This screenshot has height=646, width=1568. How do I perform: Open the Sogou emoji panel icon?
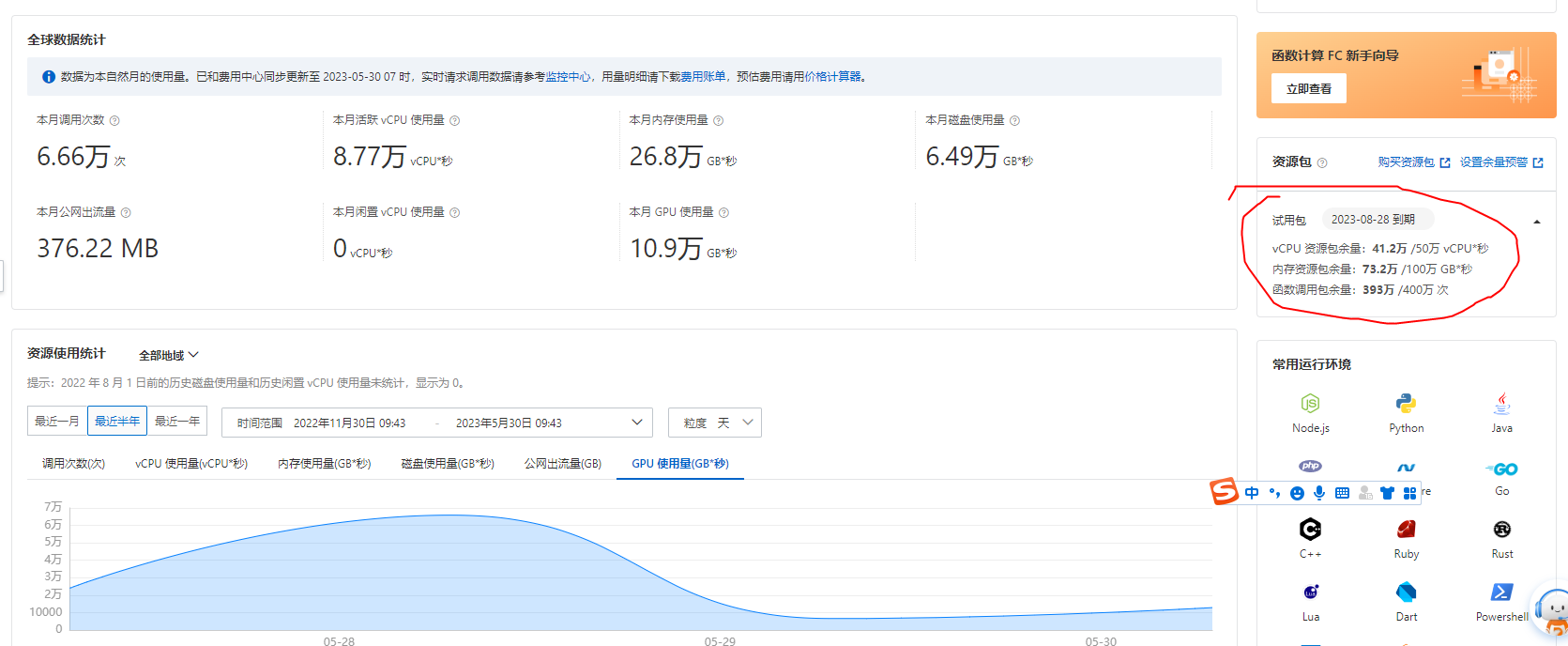click(x=1297, y=493)
